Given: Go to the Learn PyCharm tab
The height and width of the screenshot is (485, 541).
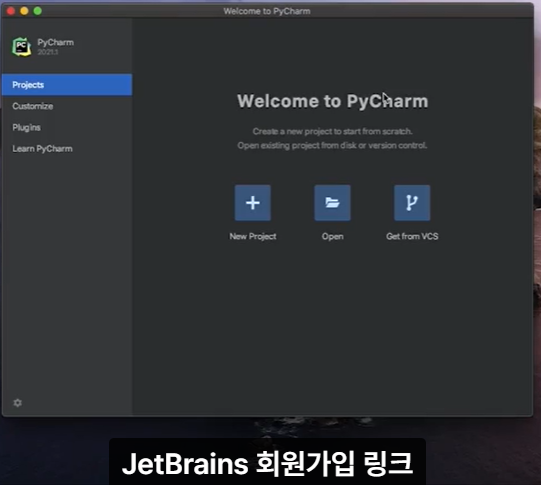Looking at the screenshot, I should click(x=67, y=149).
